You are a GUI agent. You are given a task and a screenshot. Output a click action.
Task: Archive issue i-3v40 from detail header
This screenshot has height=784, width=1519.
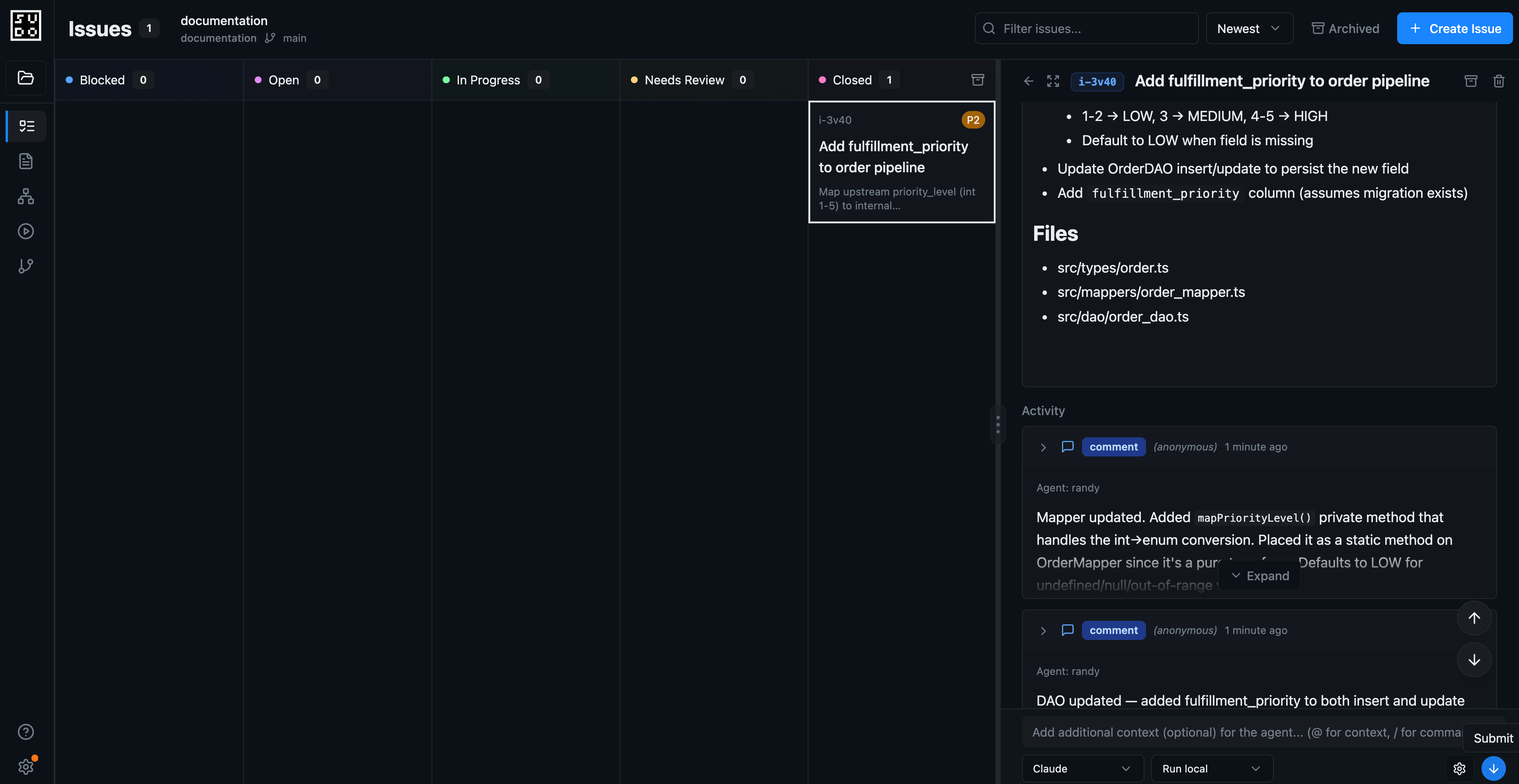(1471, 81)
